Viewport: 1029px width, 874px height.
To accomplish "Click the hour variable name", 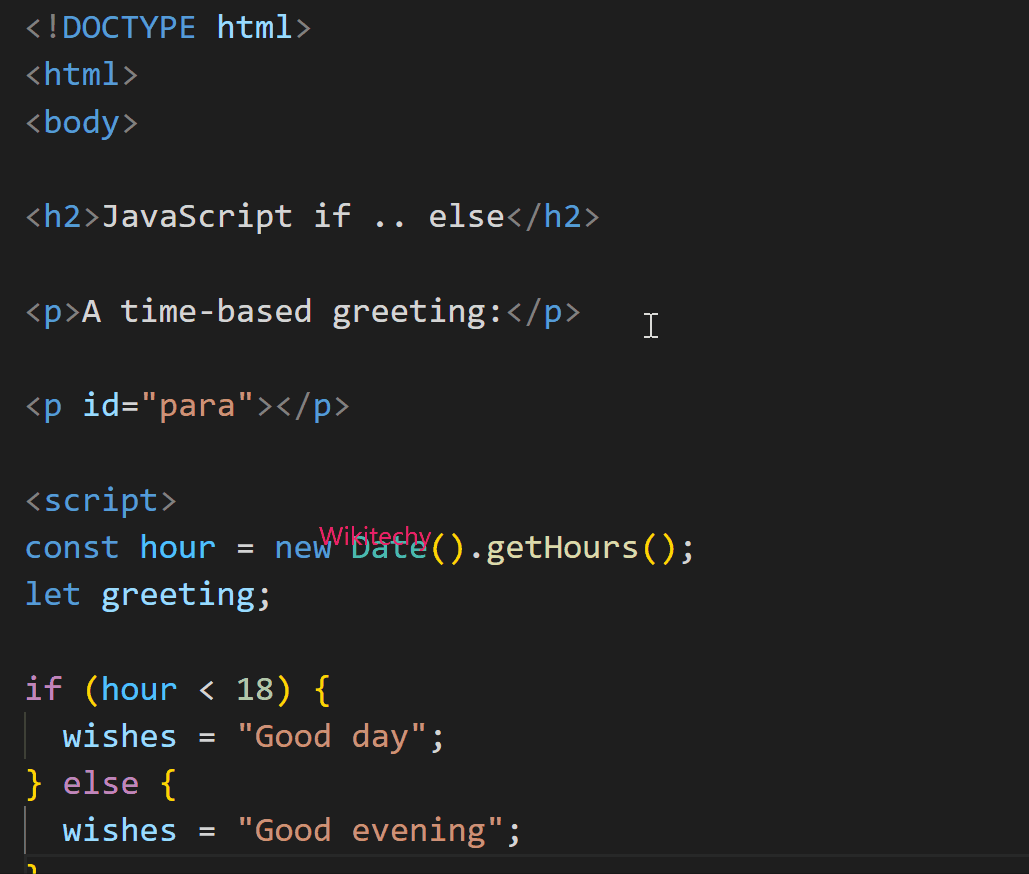I will 177,547.
